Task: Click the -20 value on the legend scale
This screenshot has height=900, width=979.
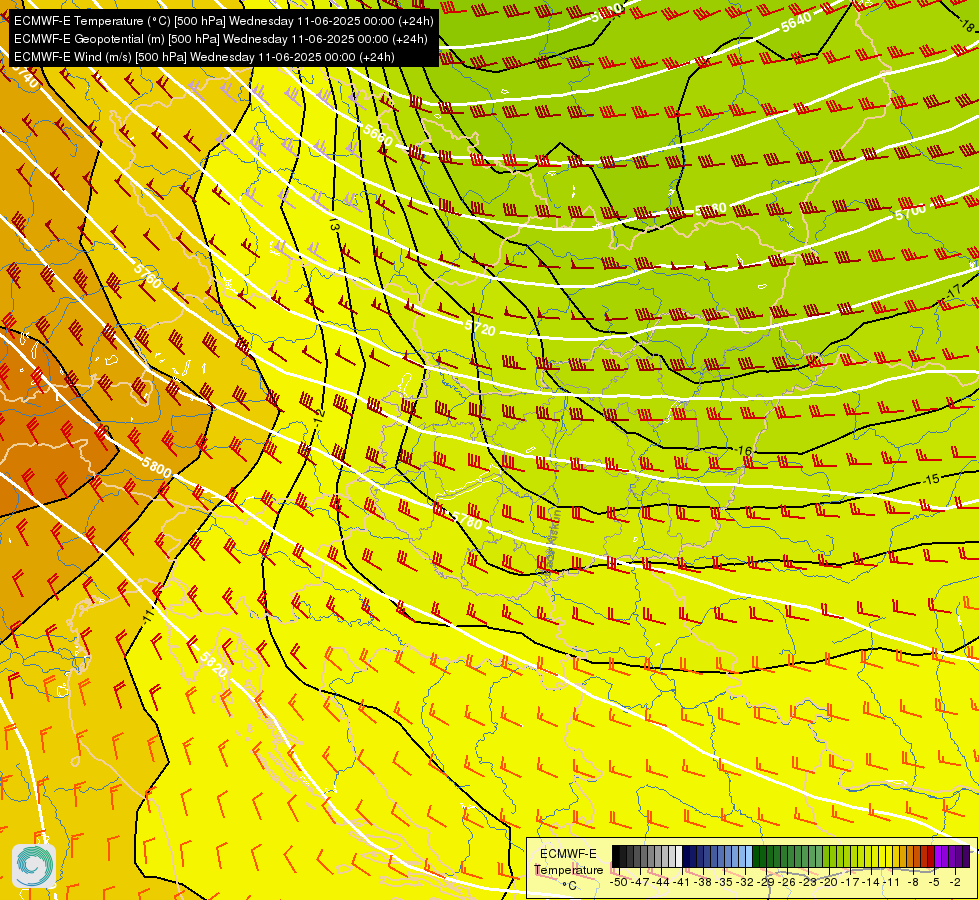Action: 830,882
